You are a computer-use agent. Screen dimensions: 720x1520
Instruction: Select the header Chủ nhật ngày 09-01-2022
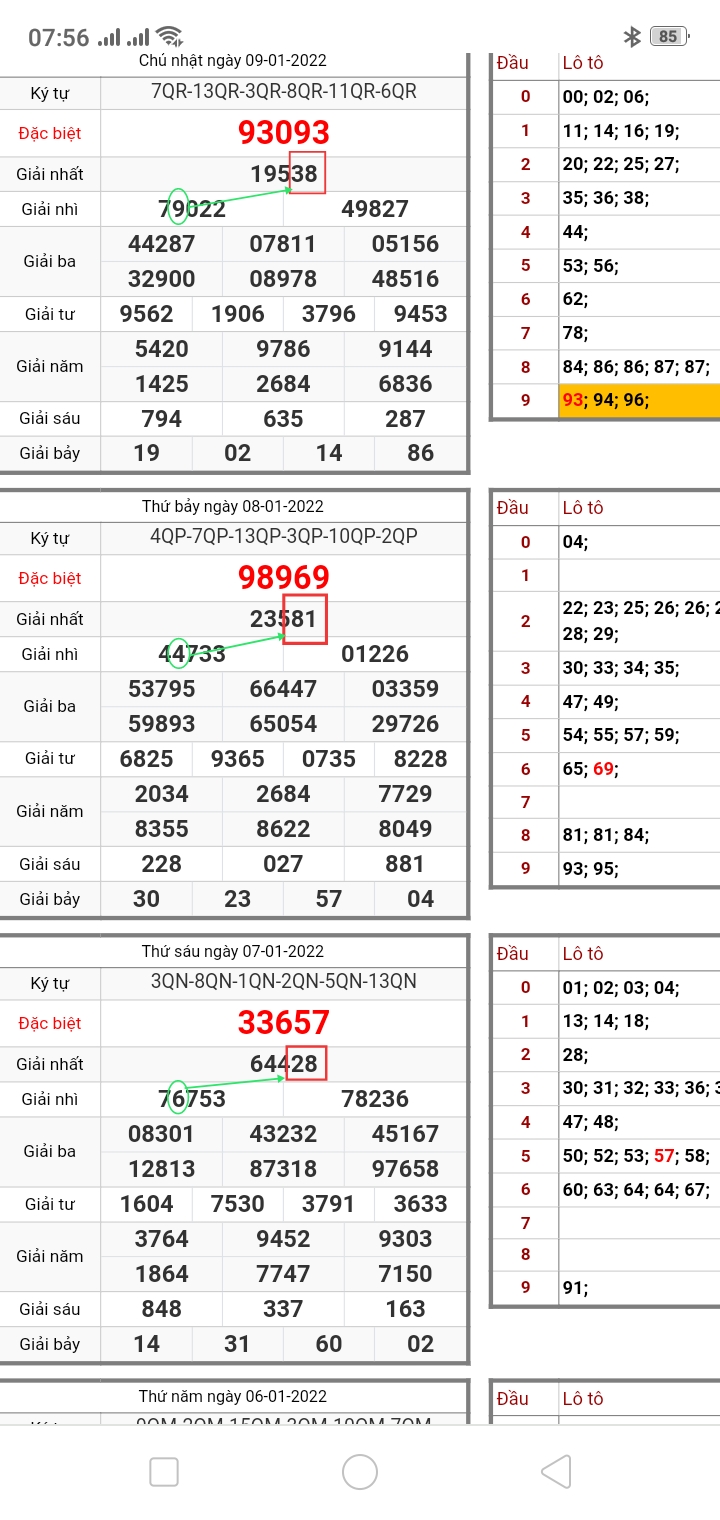point(232,62)
